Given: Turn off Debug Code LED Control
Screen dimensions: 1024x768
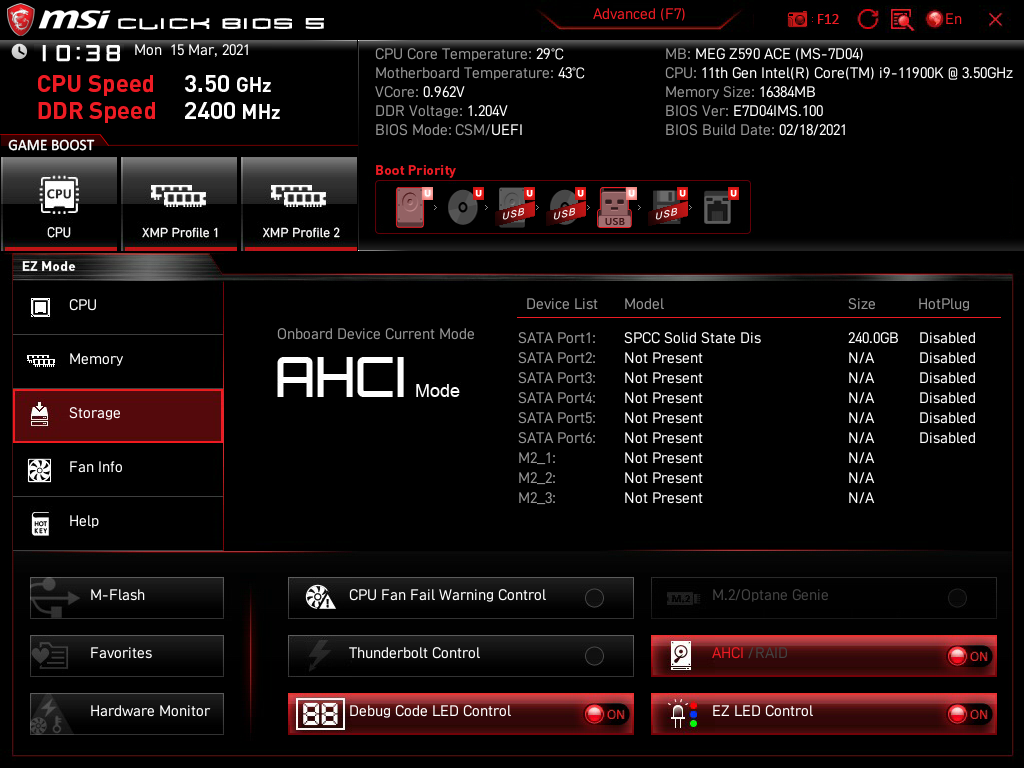Looking at the screenshot, I should point(606,714).
